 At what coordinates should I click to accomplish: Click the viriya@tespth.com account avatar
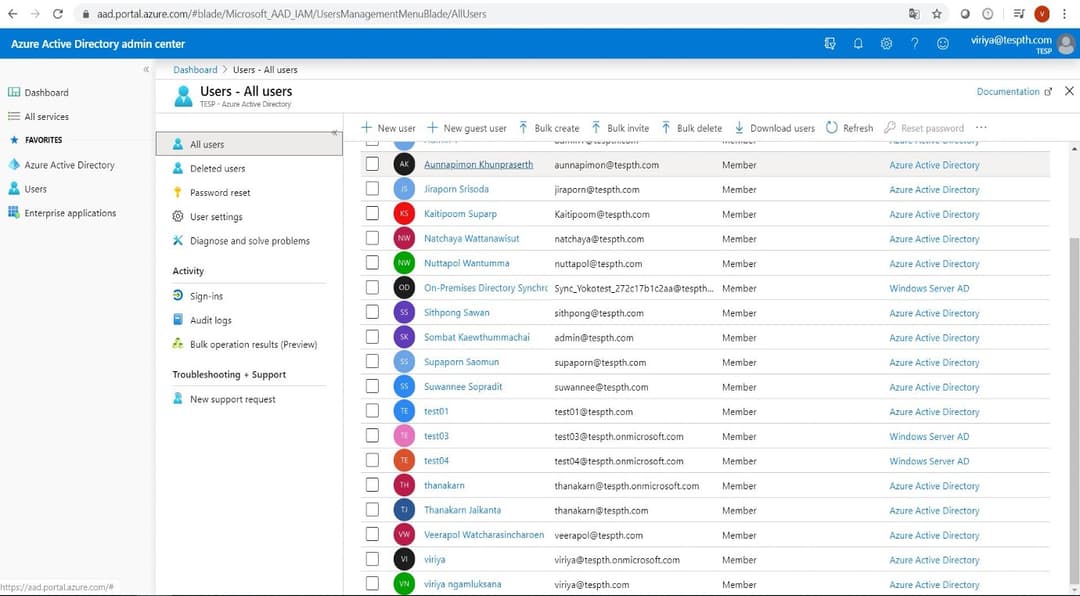pyautogui.click(x=1066, y=44)
